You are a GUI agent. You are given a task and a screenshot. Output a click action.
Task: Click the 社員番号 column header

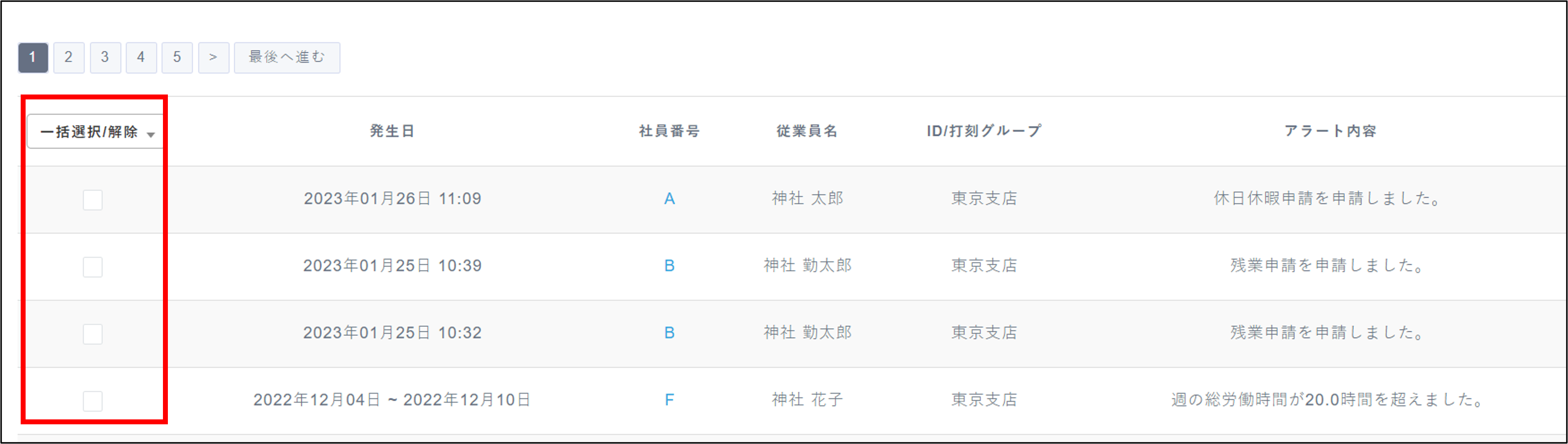pos(669,131)
